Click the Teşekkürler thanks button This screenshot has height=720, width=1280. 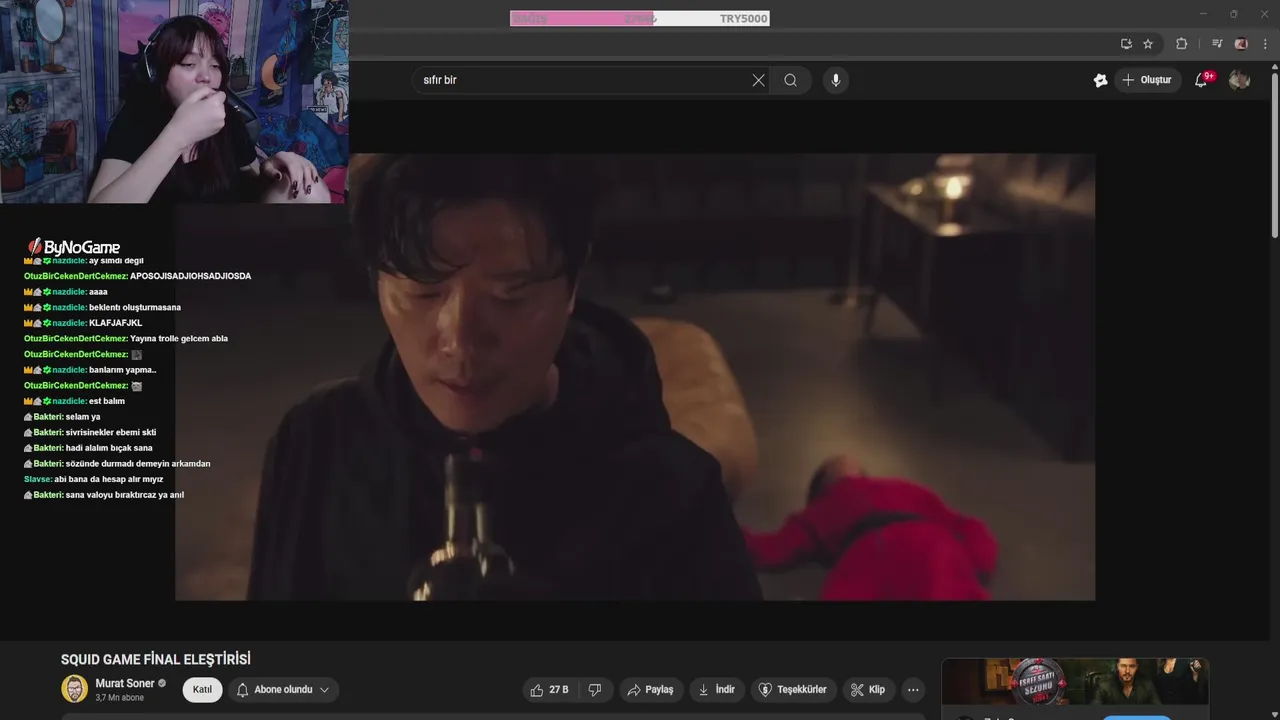pyautogui.click(x=793, y=690)
